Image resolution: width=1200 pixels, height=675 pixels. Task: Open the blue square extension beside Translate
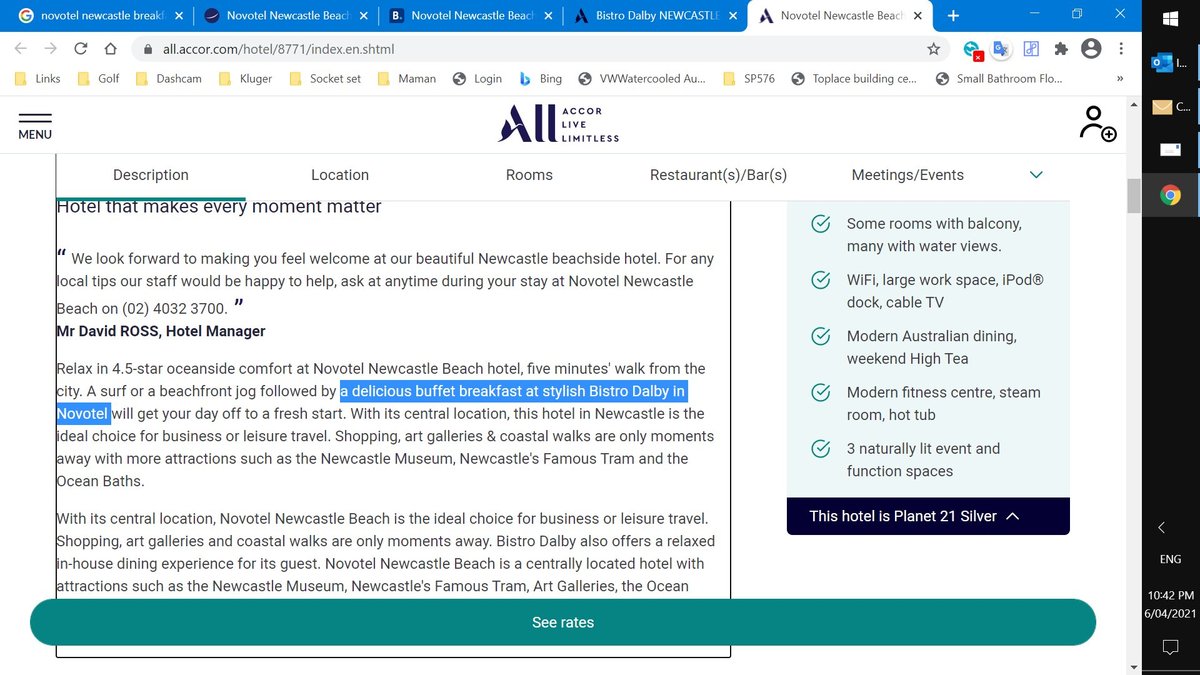coord(1031,49)
